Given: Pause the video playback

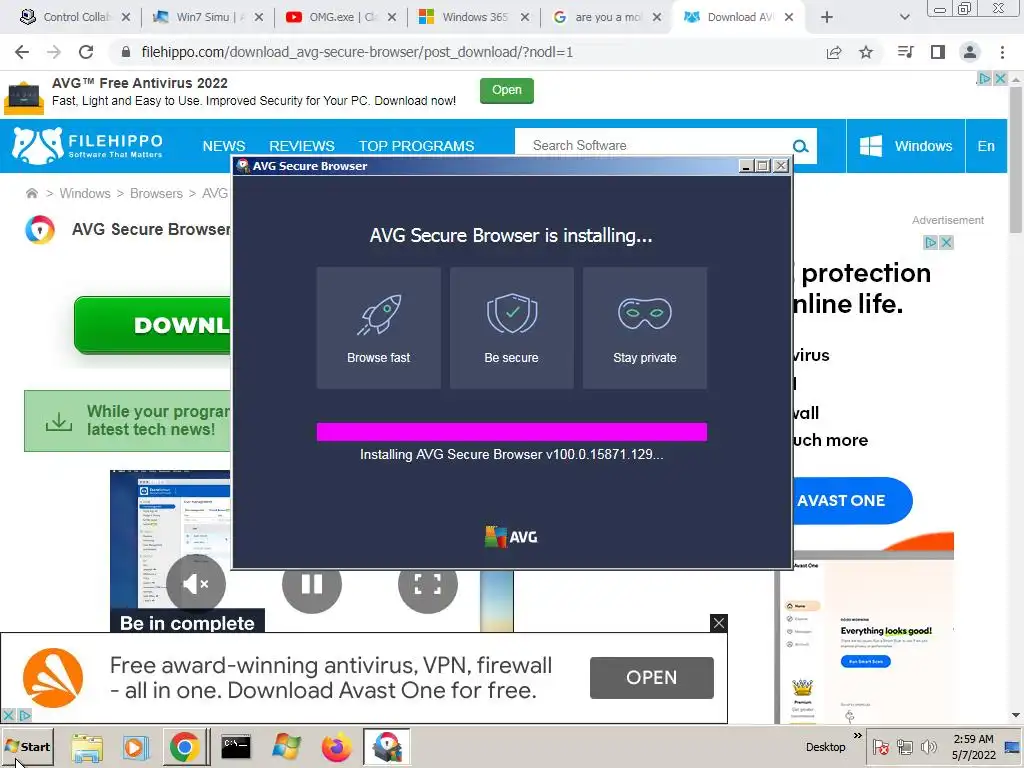Looking at the screenshot, I should point(312,584).
